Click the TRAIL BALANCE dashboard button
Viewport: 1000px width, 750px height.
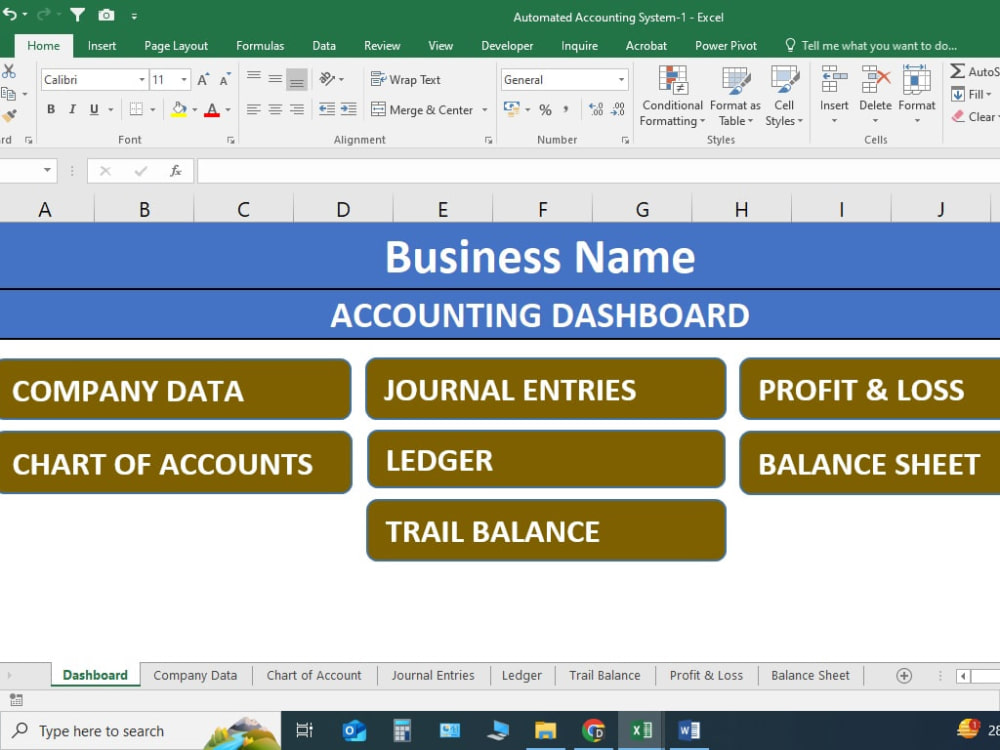click(547, 531)
